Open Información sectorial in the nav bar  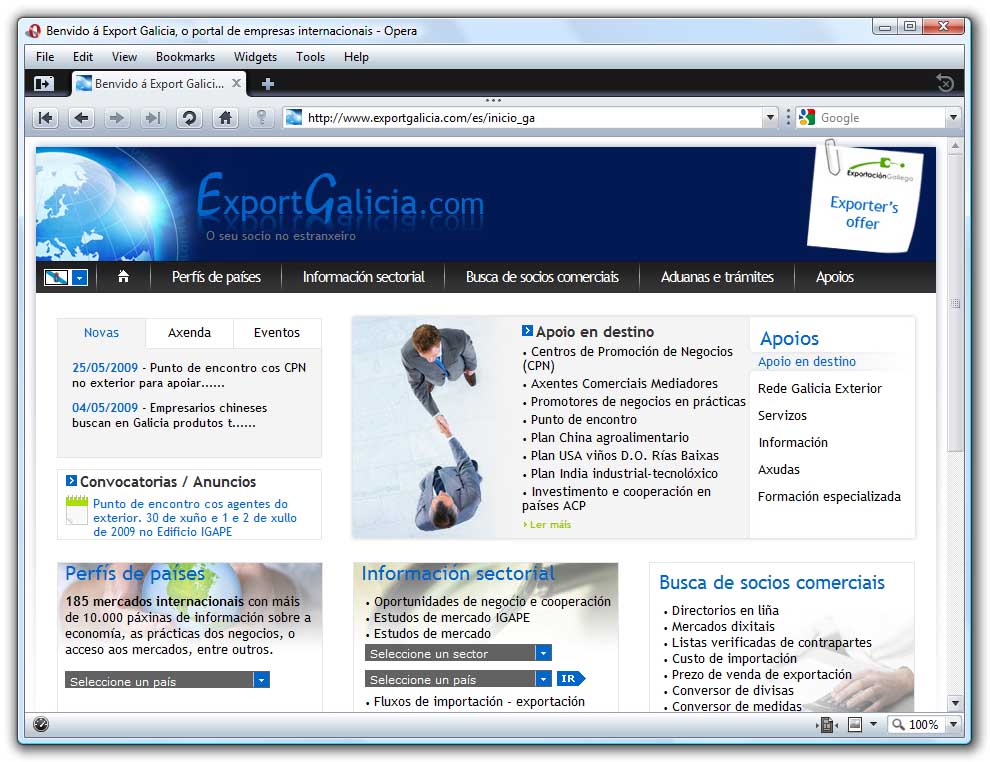tap(363, 277)
